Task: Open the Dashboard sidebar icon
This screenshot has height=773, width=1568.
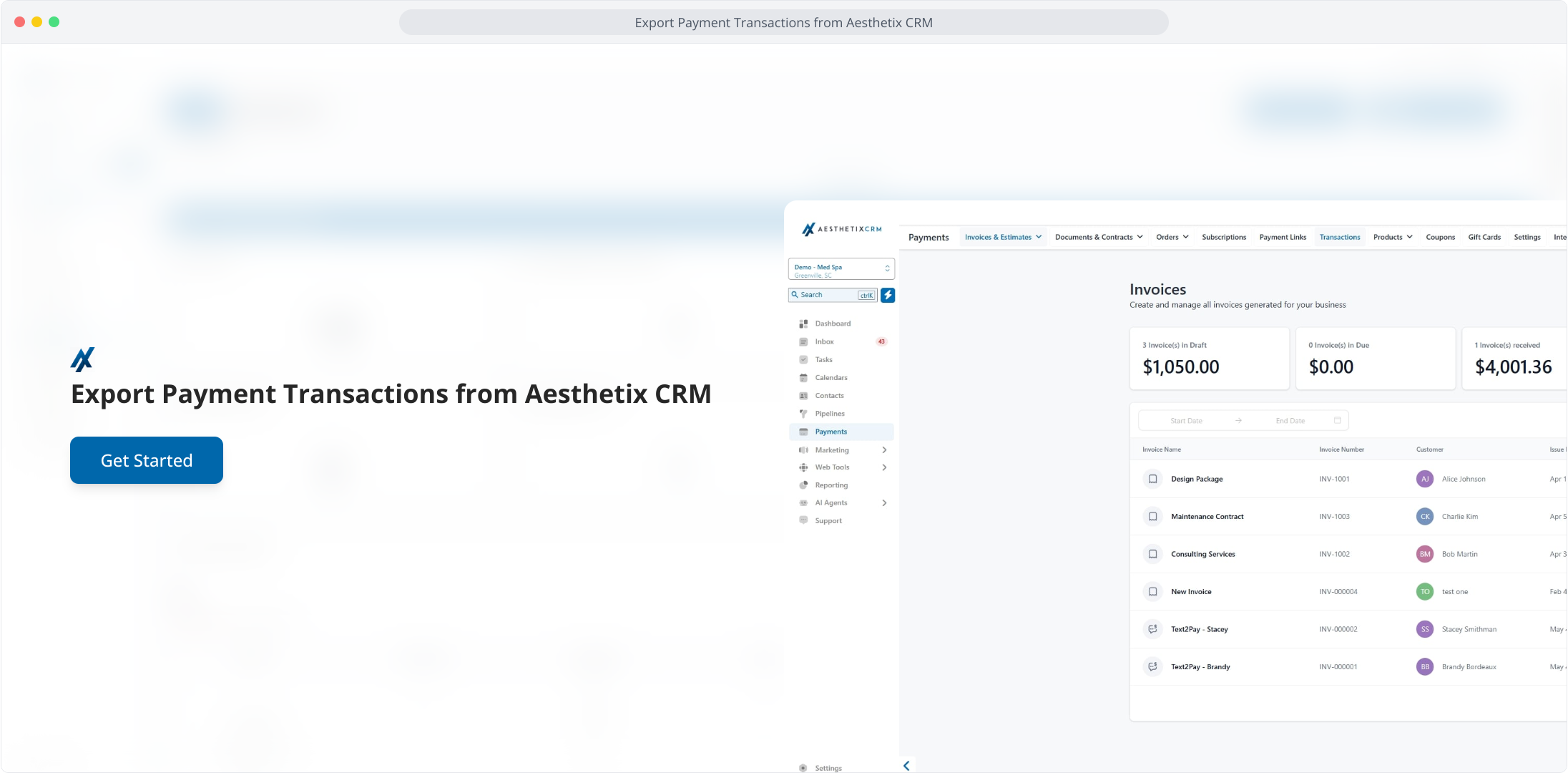Action: click(803, 324)
